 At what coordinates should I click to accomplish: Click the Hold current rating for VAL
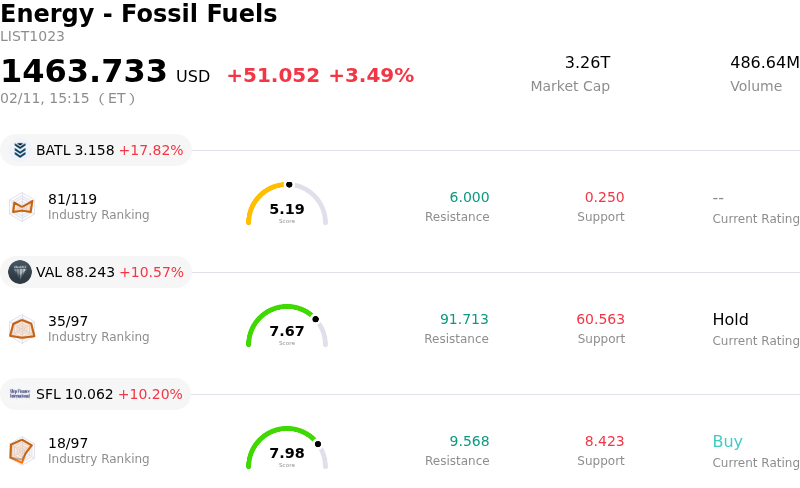click(730, 320)
